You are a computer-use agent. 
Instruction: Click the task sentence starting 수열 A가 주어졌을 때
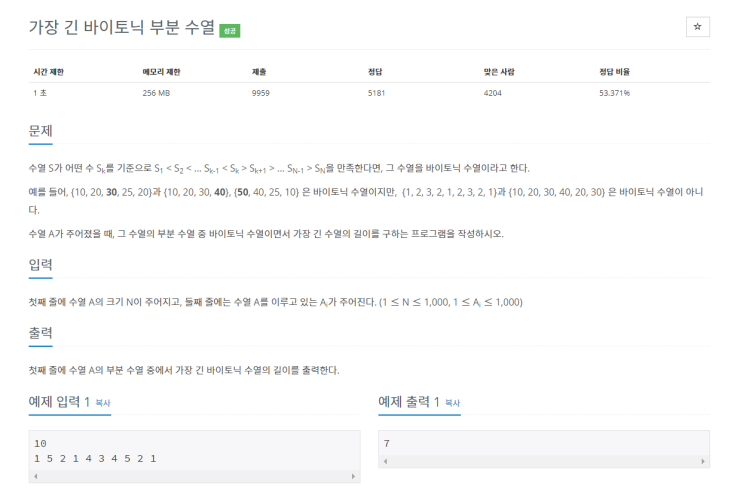(x=266, y=234)
